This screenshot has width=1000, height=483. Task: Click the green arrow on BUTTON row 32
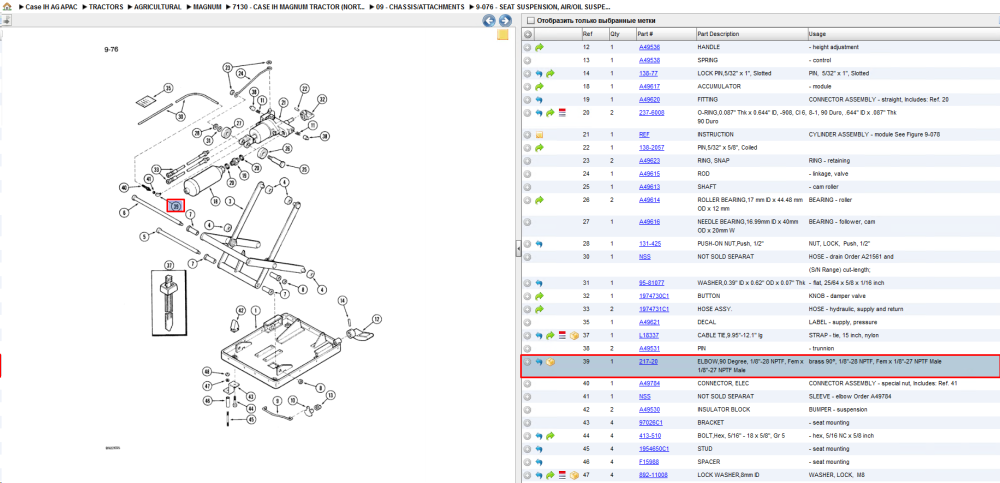click(x=540, y=296)
